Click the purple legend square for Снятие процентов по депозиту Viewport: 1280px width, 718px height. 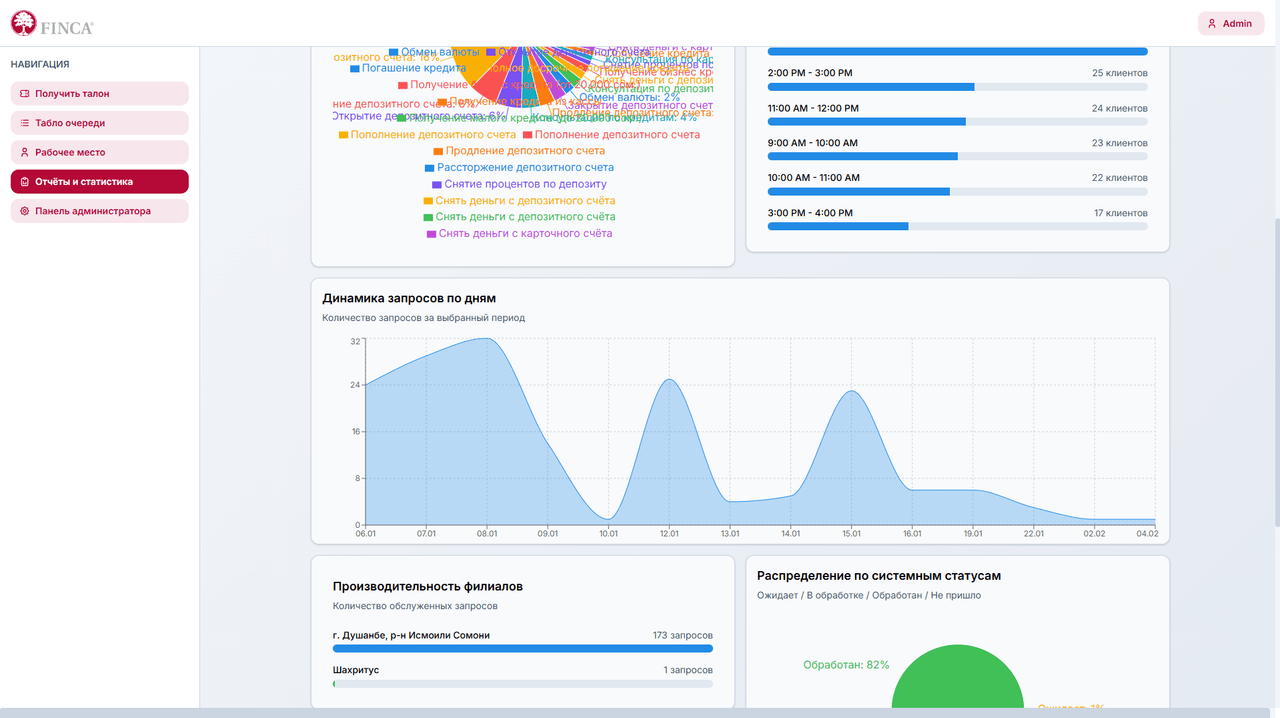pos(436,185)
